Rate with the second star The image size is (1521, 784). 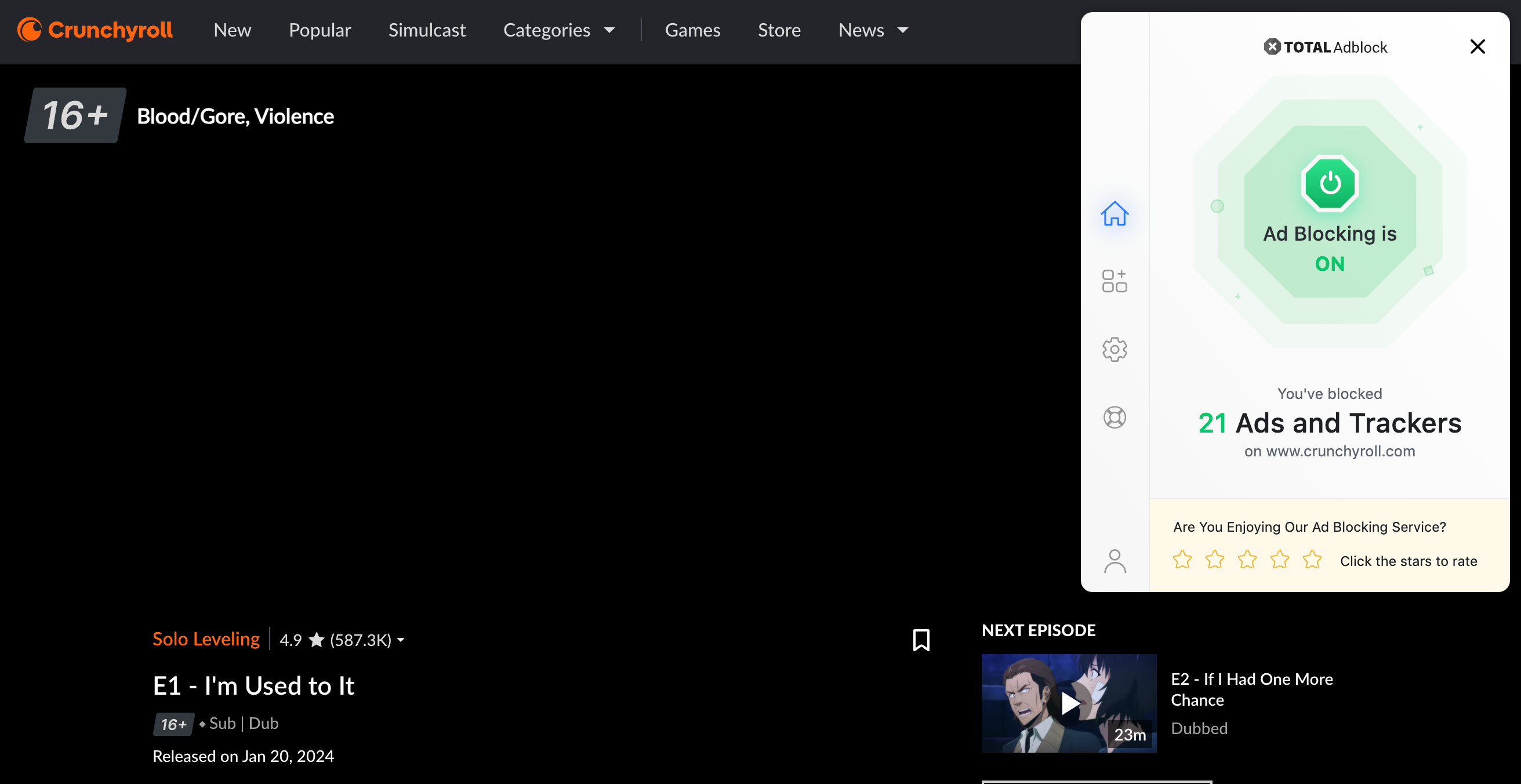pyautogui.click(x=1215, y=559)
